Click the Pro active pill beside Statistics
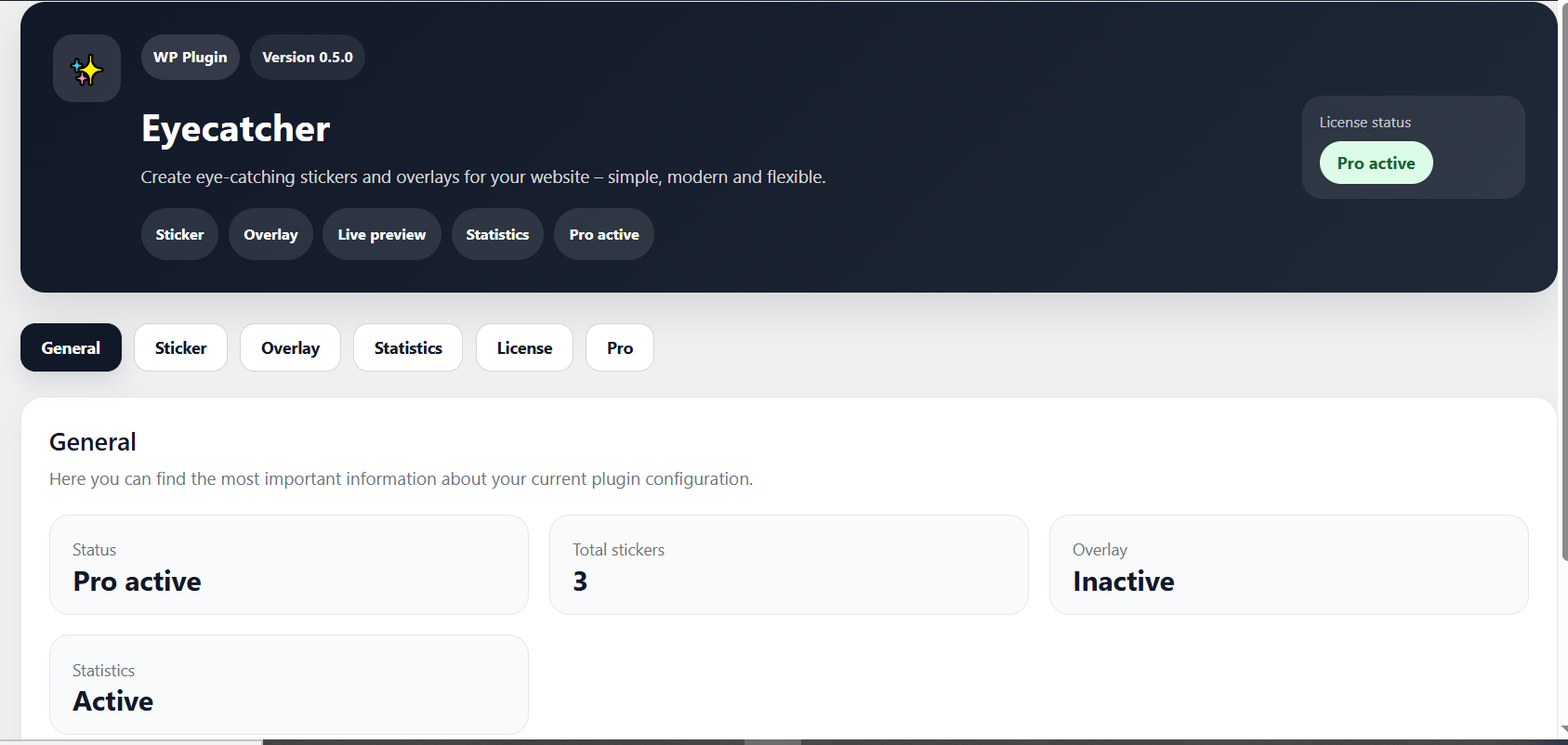 603,235
